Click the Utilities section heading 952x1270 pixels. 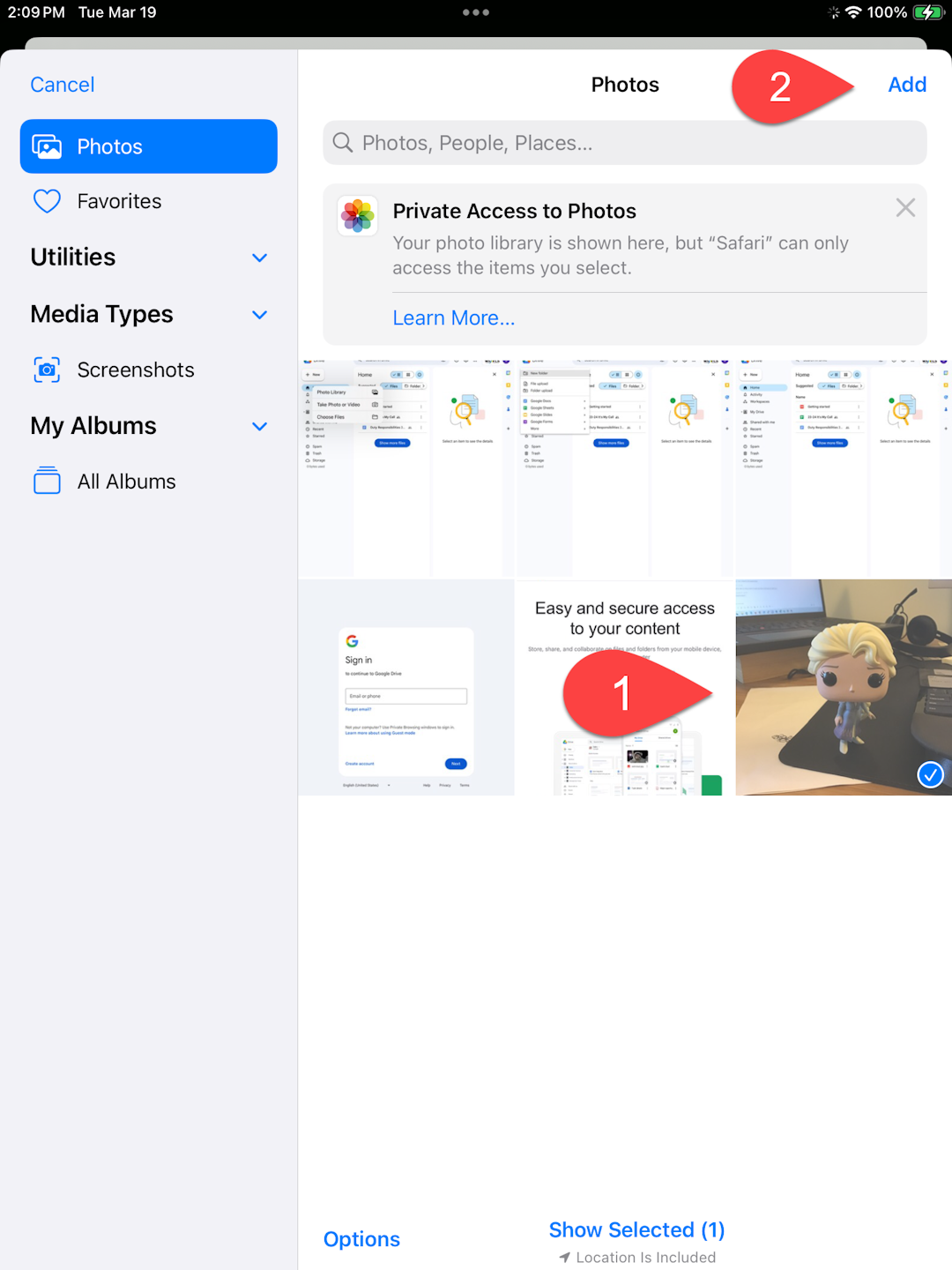[x=73, y=257]
